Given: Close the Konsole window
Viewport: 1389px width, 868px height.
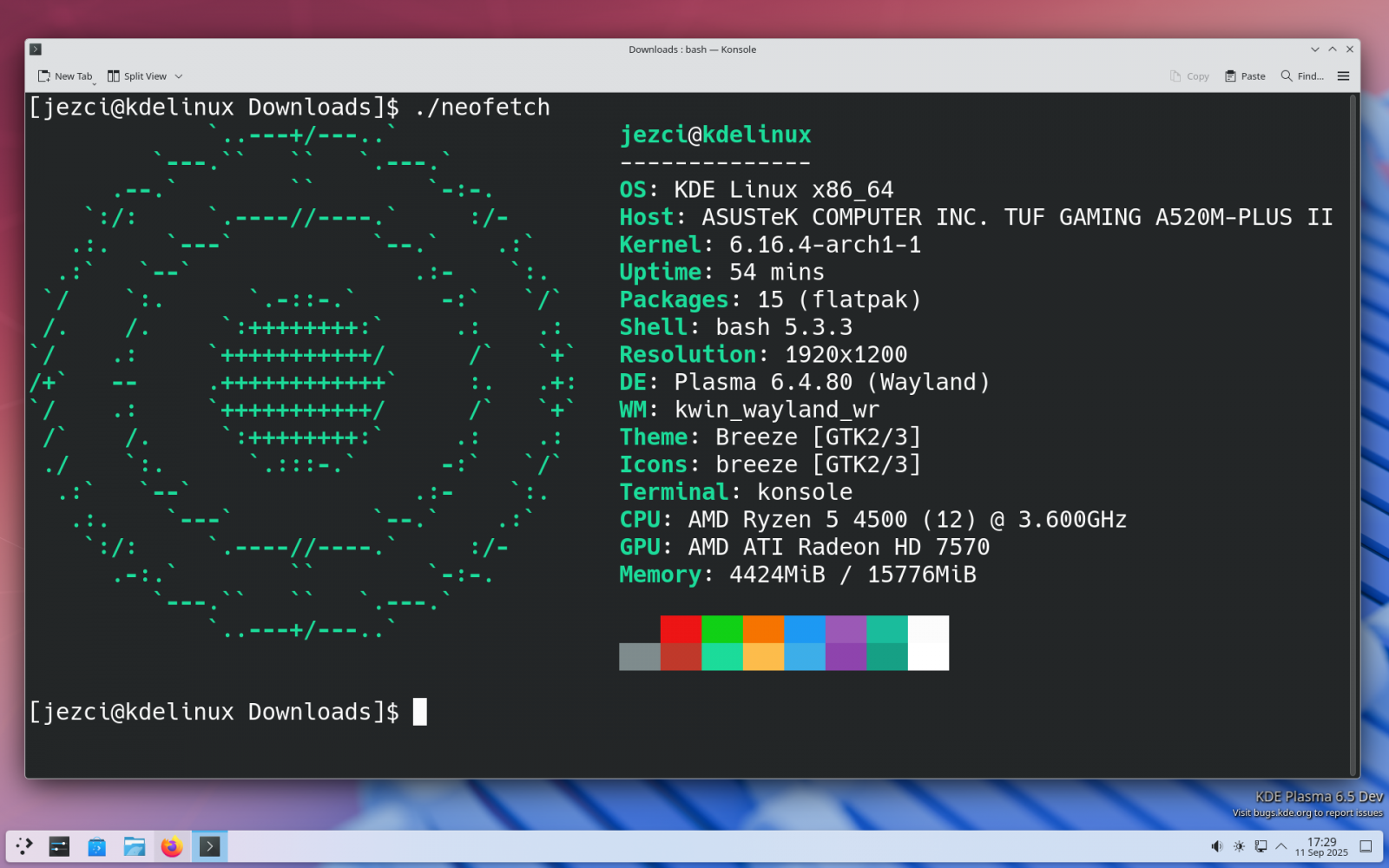Looking at the screenshot, I should click(1350, 49).
